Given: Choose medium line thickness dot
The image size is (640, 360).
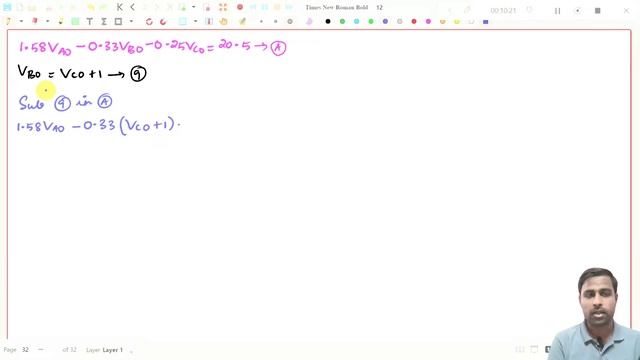Looking at the screenshot, I should click(276, 21).
